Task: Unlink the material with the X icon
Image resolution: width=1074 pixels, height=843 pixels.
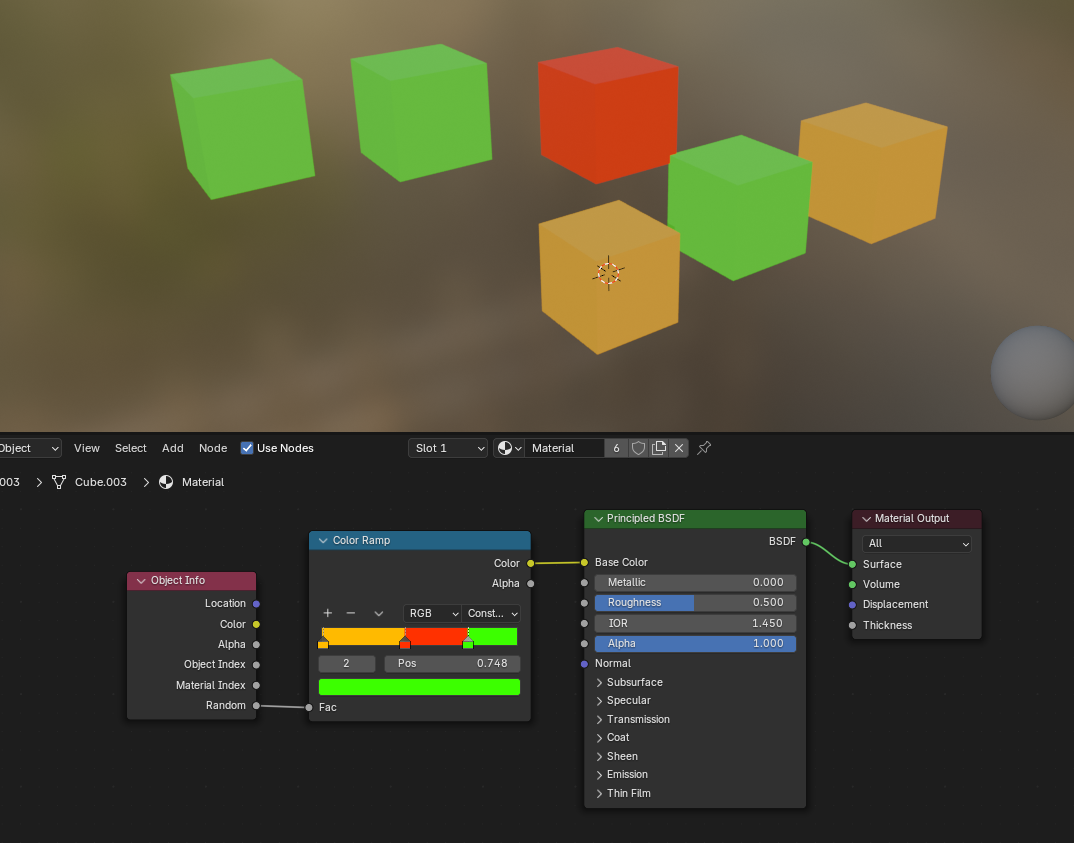Action: click(679, 448)
